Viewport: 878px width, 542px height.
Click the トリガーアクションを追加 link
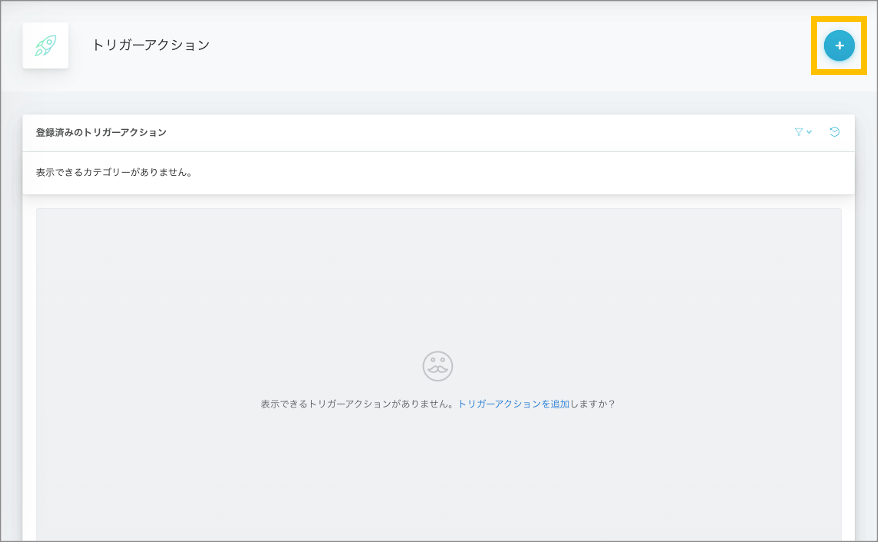coord(513,404)
